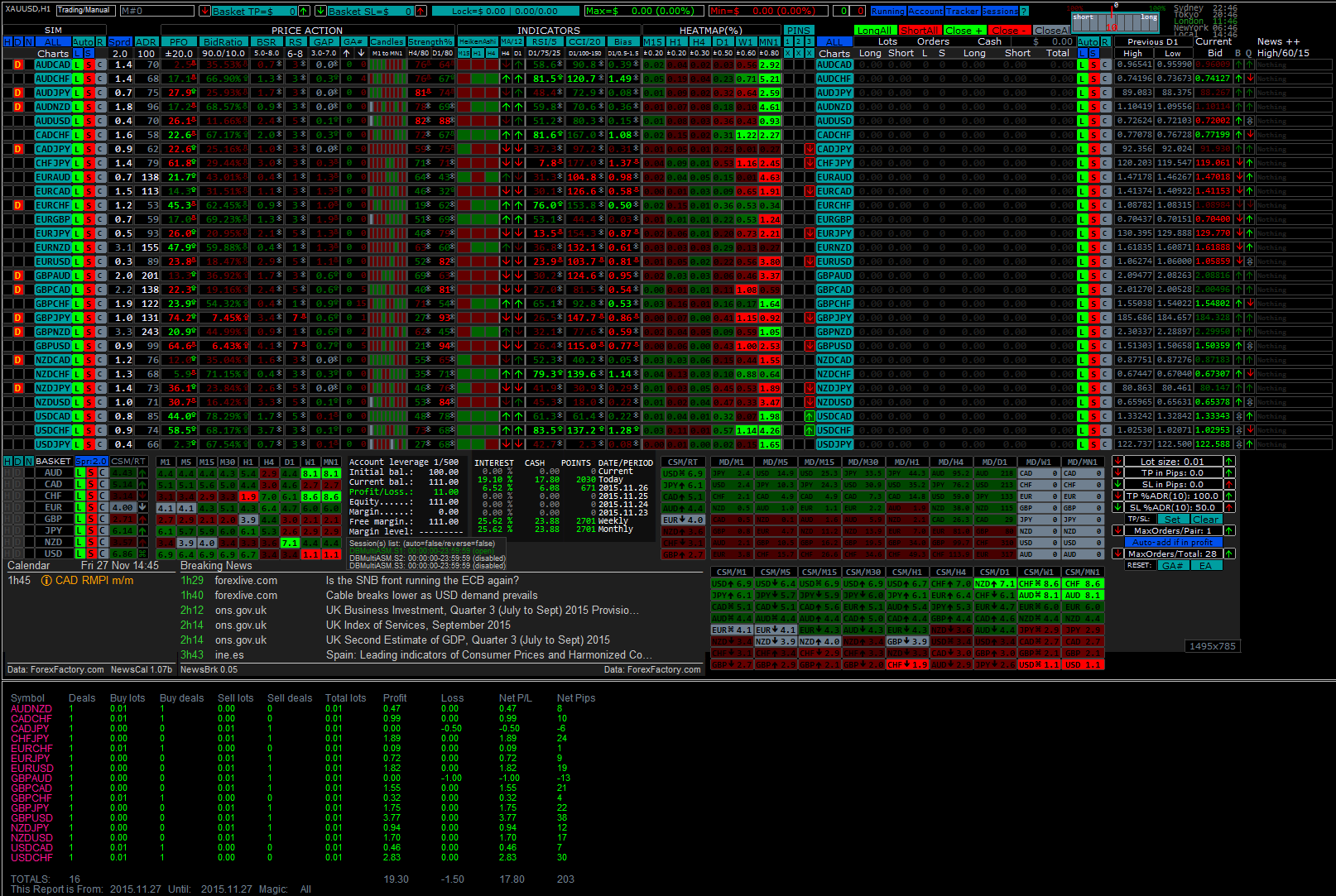This screenshot has width=1336, height=896.
Task: Lower SL in Pips with the green down arrow
Action: pos(1117,485)
